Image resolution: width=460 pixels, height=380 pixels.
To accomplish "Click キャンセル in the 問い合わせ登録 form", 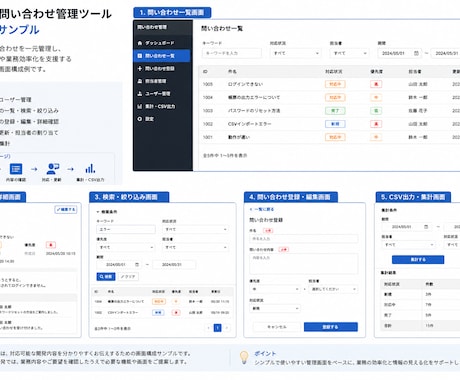I will click(x=277, y=327).
